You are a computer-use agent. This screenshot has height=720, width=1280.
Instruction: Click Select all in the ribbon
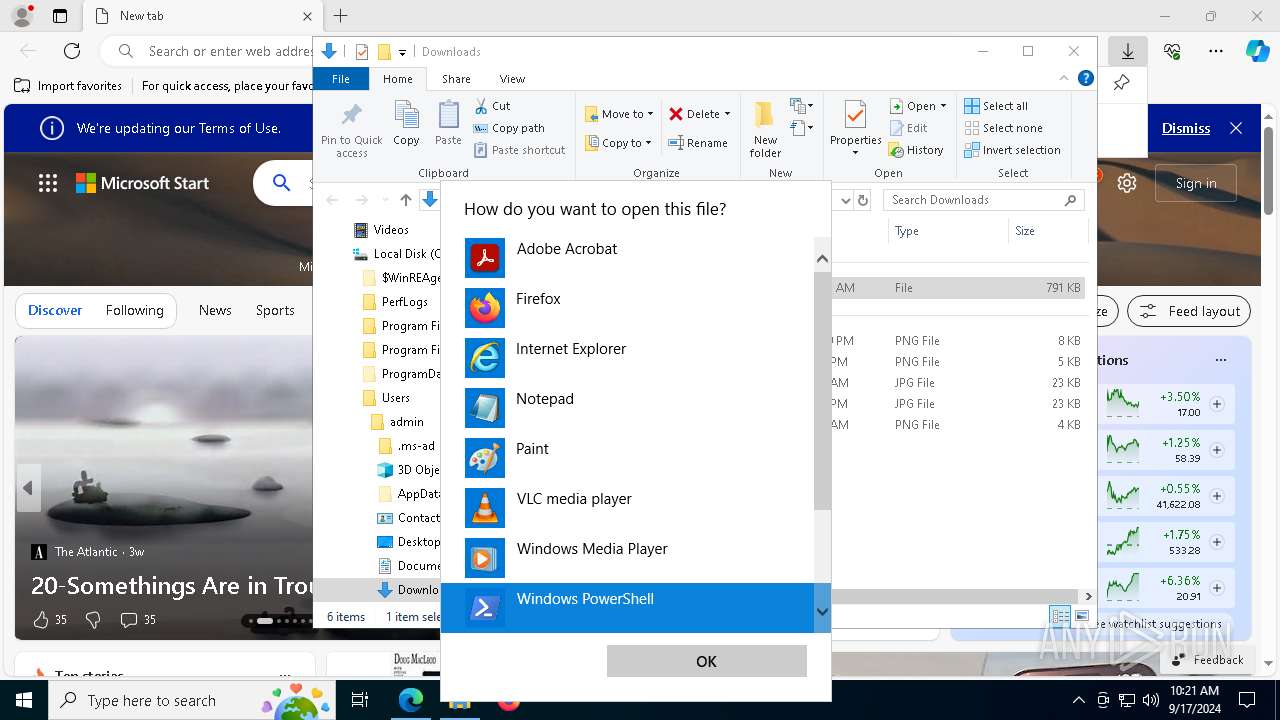click(x=996, y=106)
